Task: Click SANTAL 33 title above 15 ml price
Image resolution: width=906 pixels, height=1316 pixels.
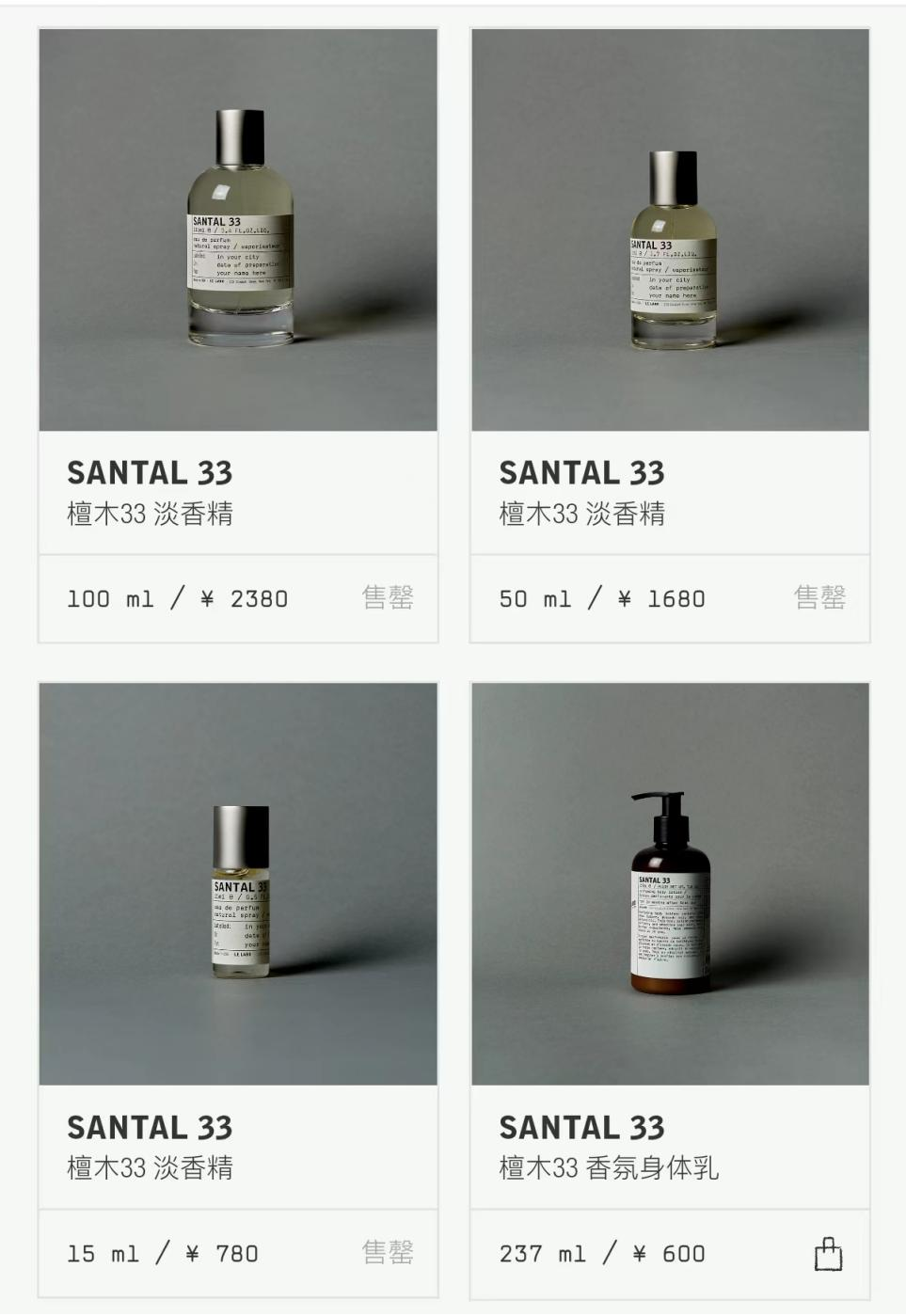Action: [x=150, y=1127]
